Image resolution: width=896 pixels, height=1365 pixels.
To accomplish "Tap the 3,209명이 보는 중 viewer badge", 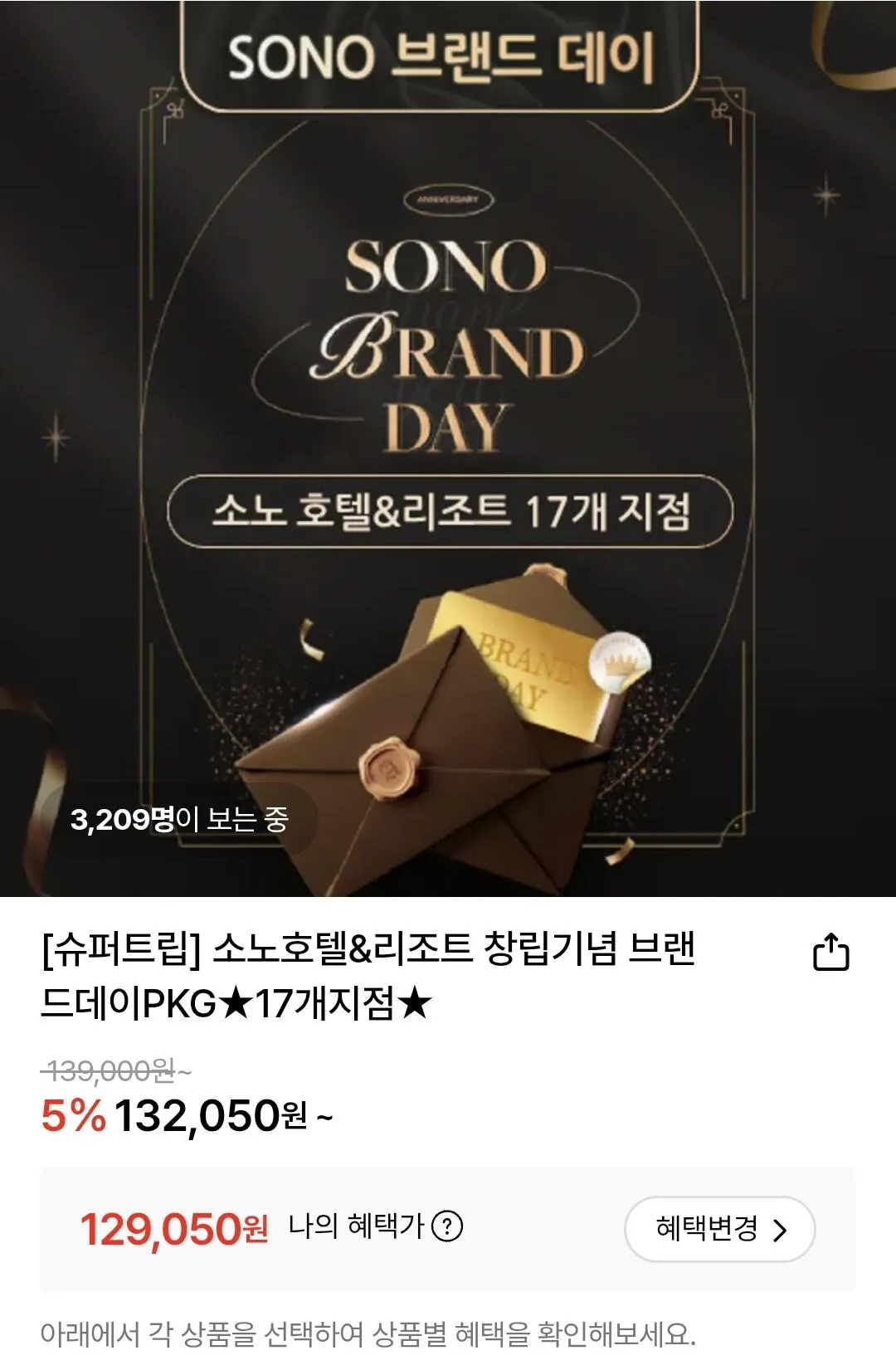I will click(x=179, y=819).
